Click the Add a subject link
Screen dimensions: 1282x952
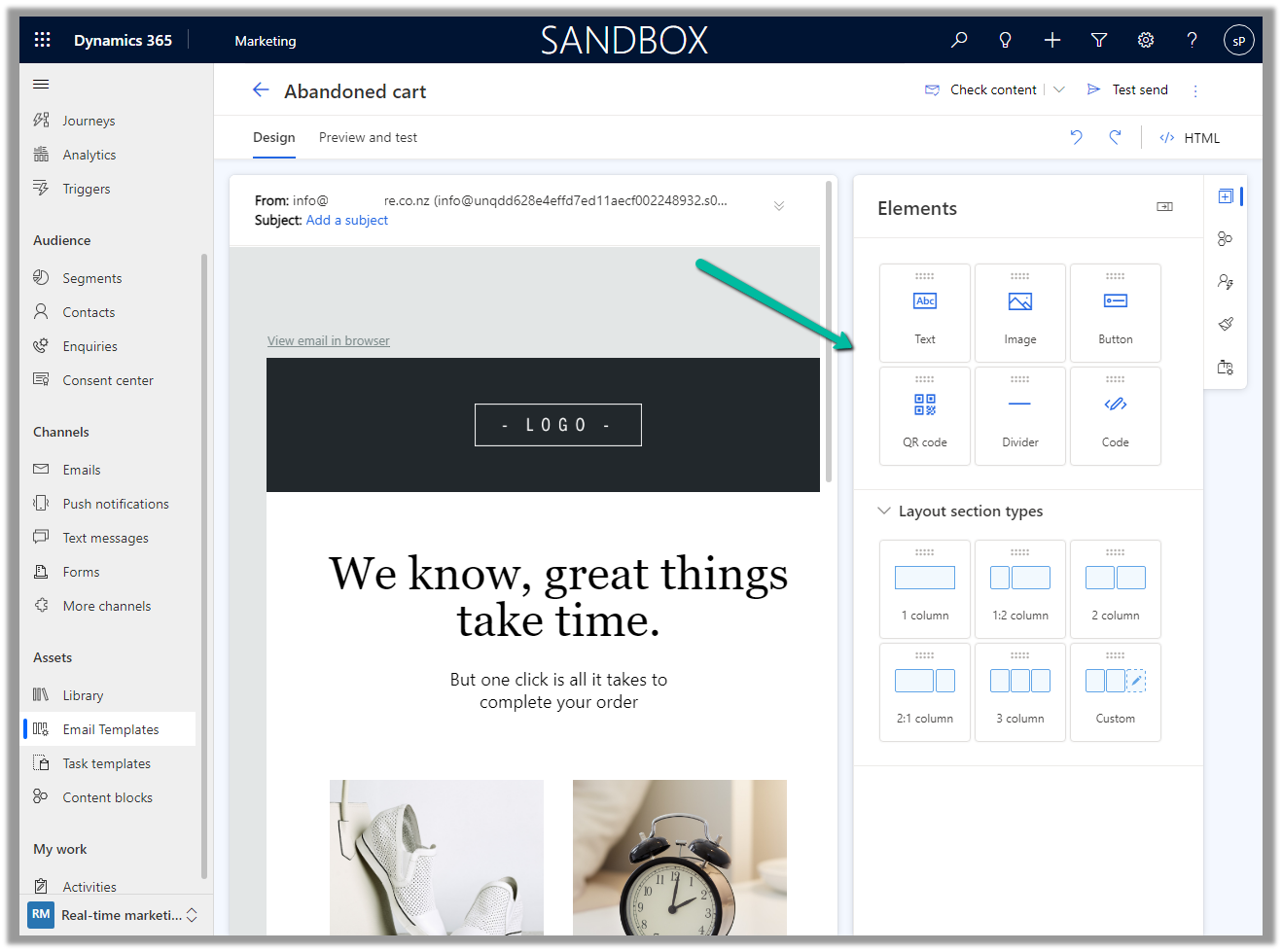point(347,221)
